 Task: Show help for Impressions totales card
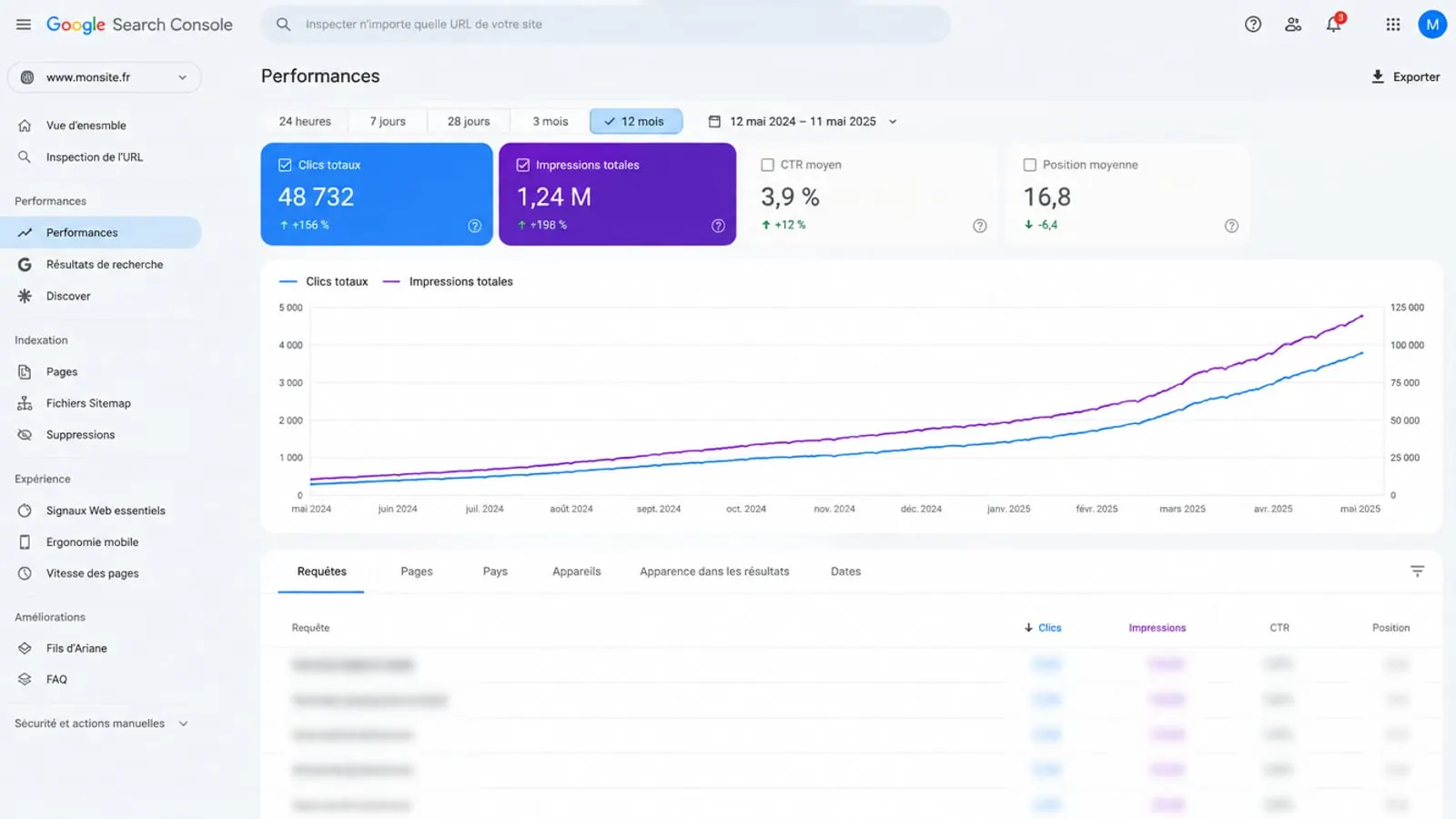tap(718, 226)
